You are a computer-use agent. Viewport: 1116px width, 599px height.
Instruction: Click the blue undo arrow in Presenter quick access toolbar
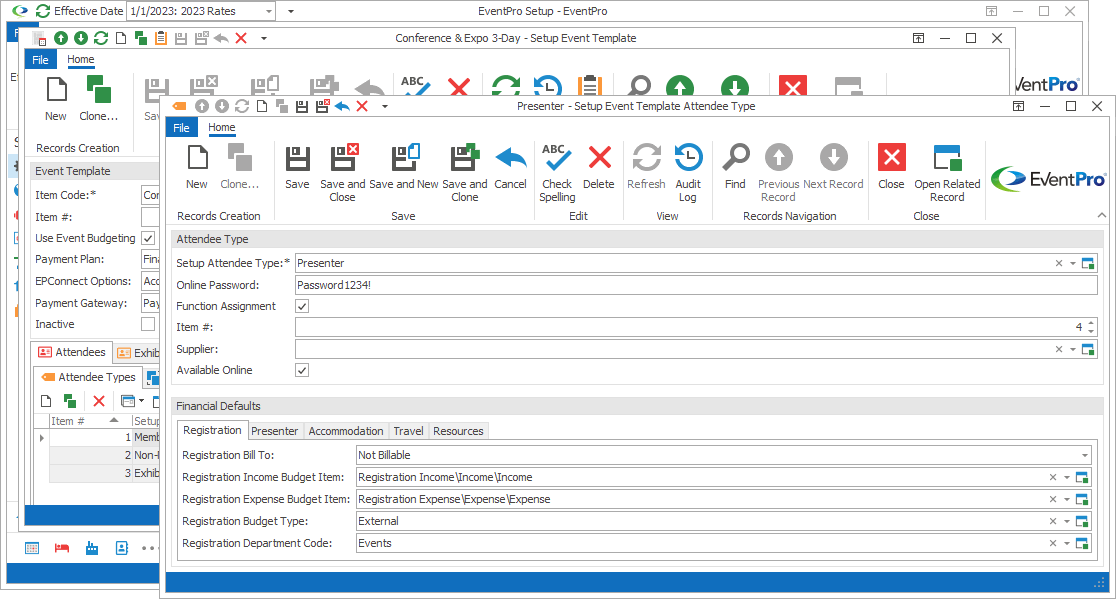(342, 107)
